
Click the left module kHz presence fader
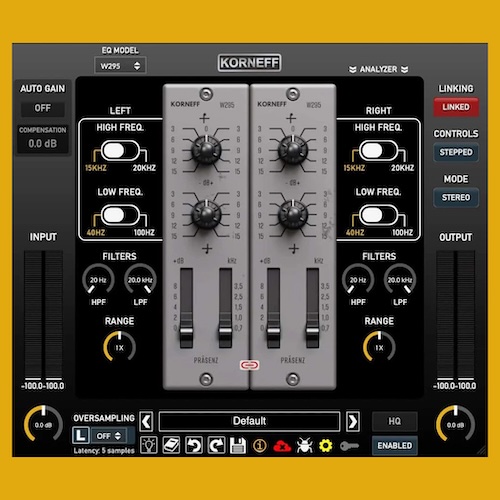(225, 331)
